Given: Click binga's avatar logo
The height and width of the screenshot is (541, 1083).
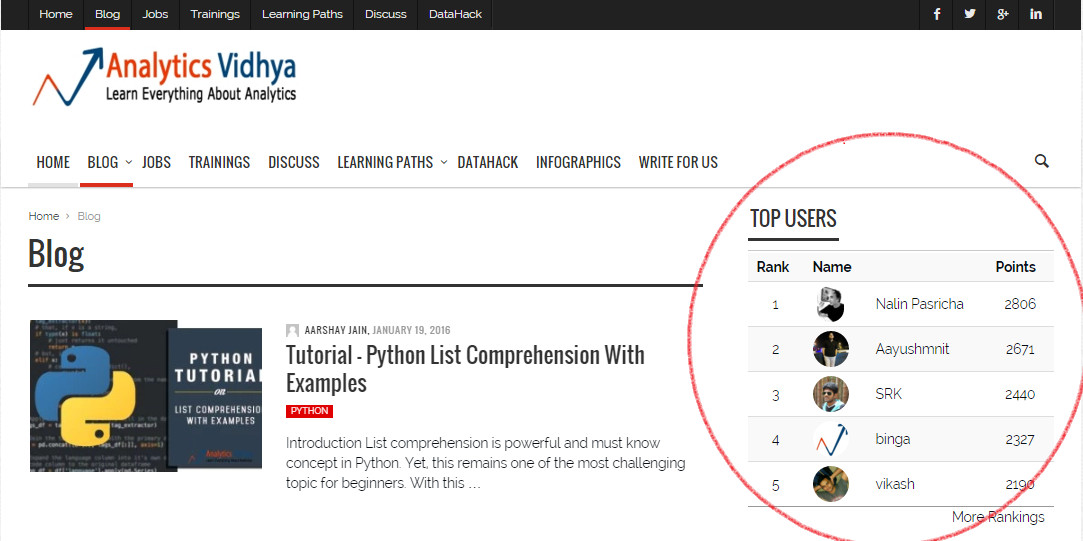Looking at the screenshot, I should click(x=831, y=439).
